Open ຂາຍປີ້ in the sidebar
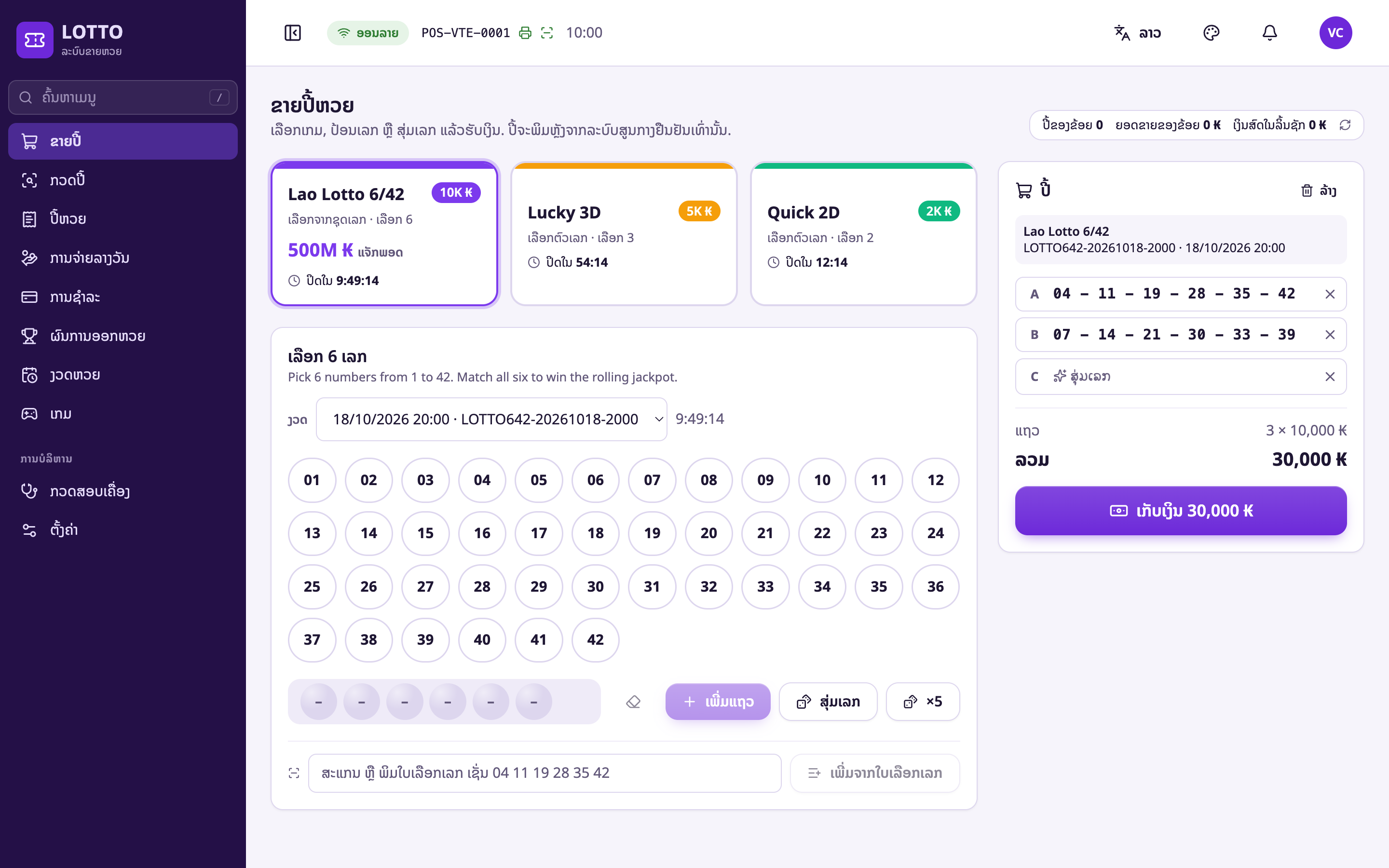Screen dimensions: 1389x868 pyautogui.click(x=123, y=141)
